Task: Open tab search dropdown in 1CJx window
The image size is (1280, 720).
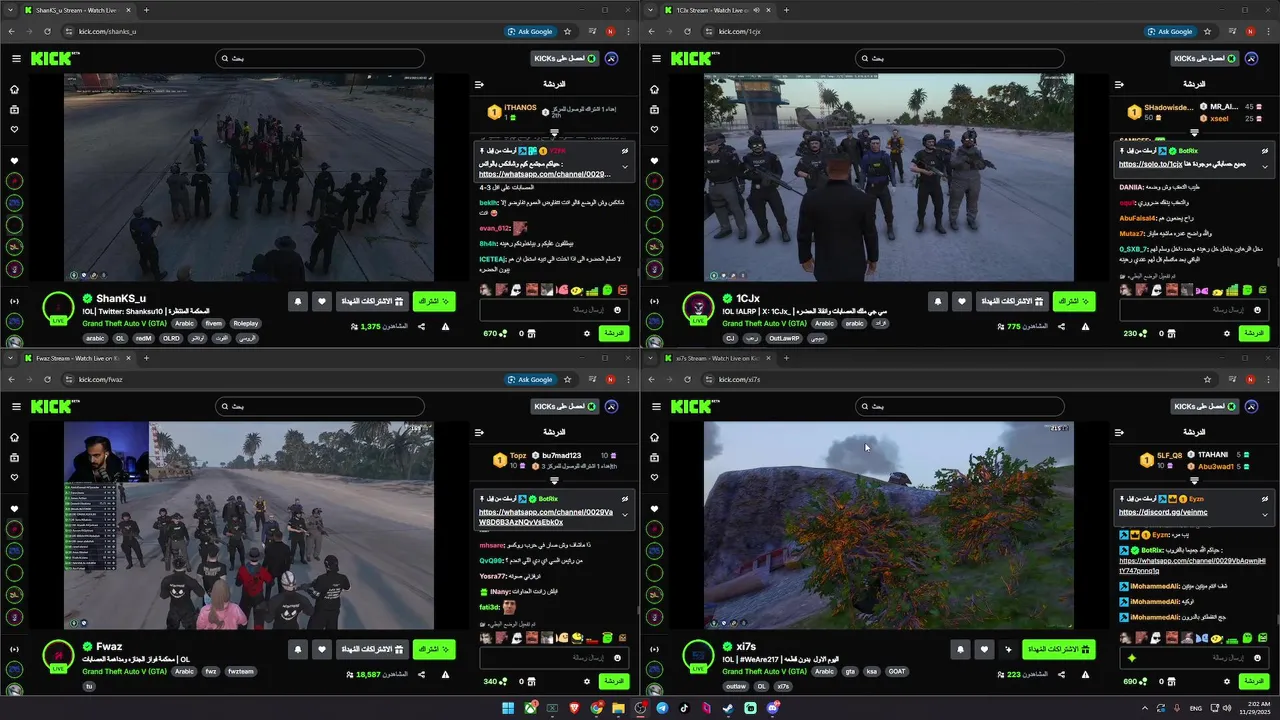Action: pos(652,10)
